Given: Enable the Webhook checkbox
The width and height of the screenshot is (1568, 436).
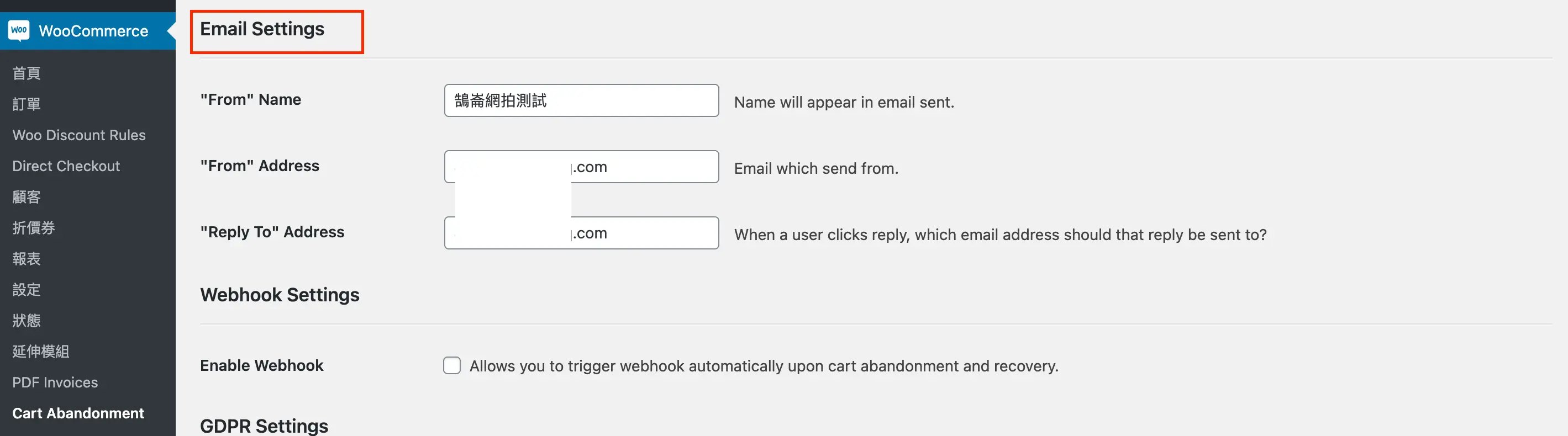Looking at the screenshot, I should 451,365.
